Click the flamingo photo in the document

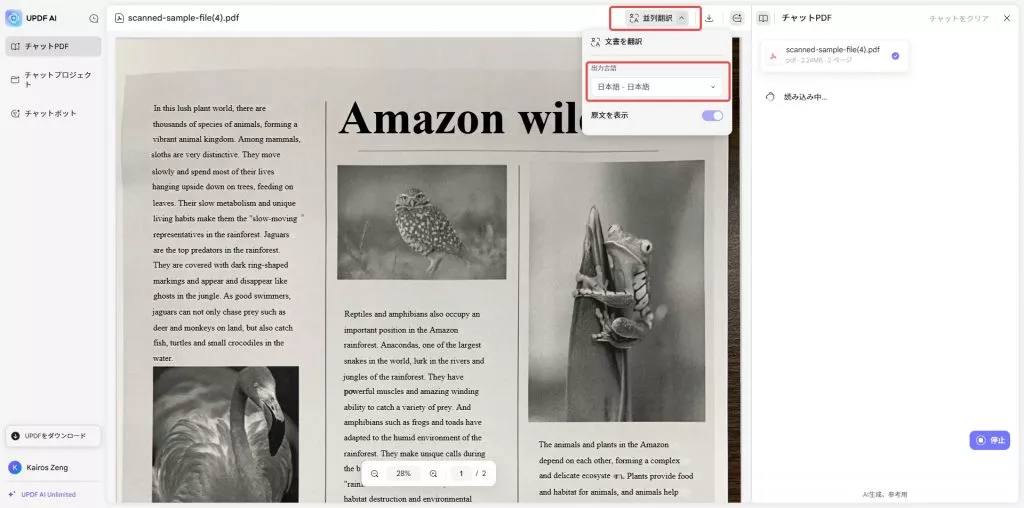[x=225, y=434]
